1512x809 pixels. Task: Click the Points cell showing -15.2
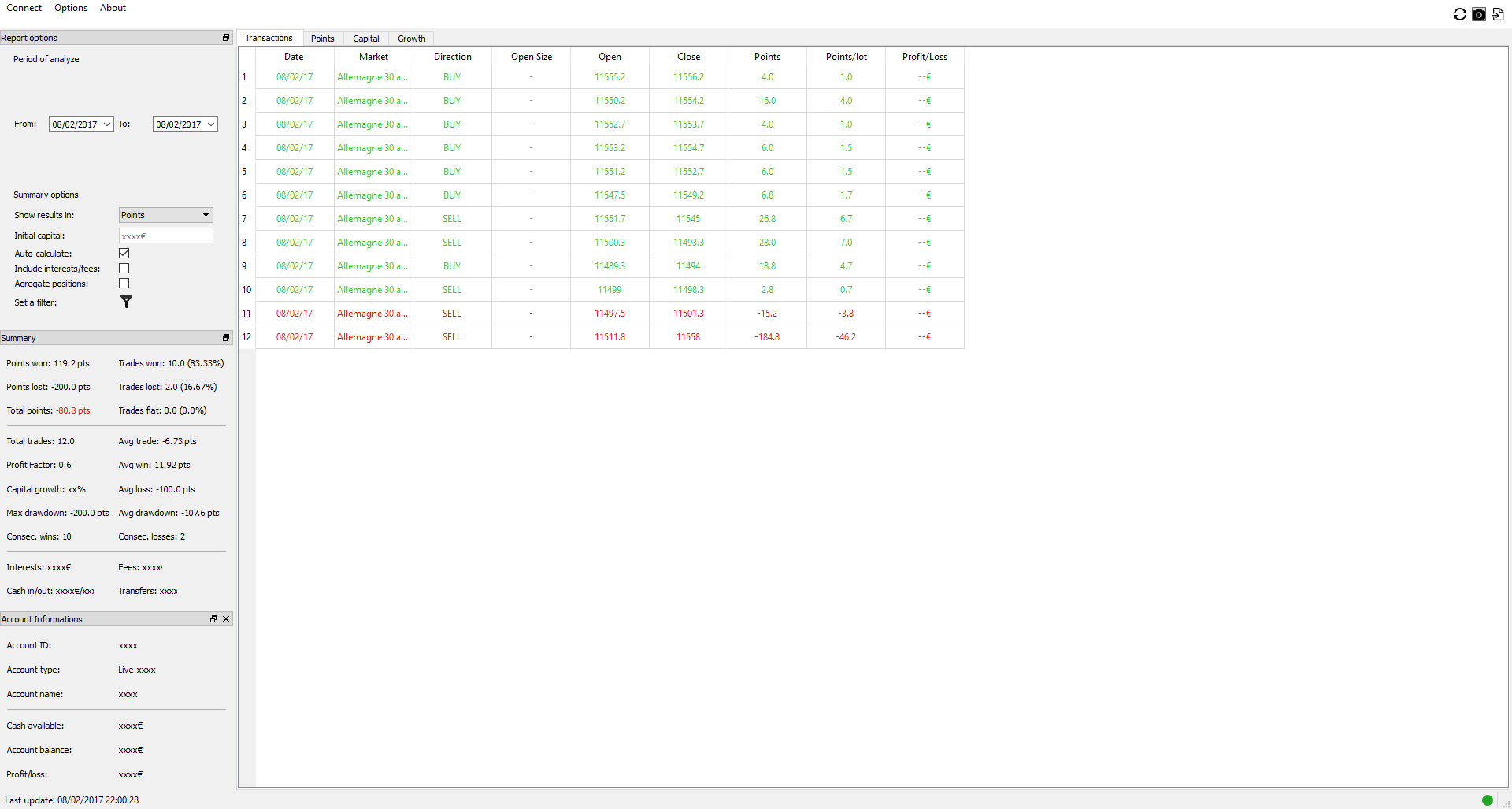tap(767, 314)
